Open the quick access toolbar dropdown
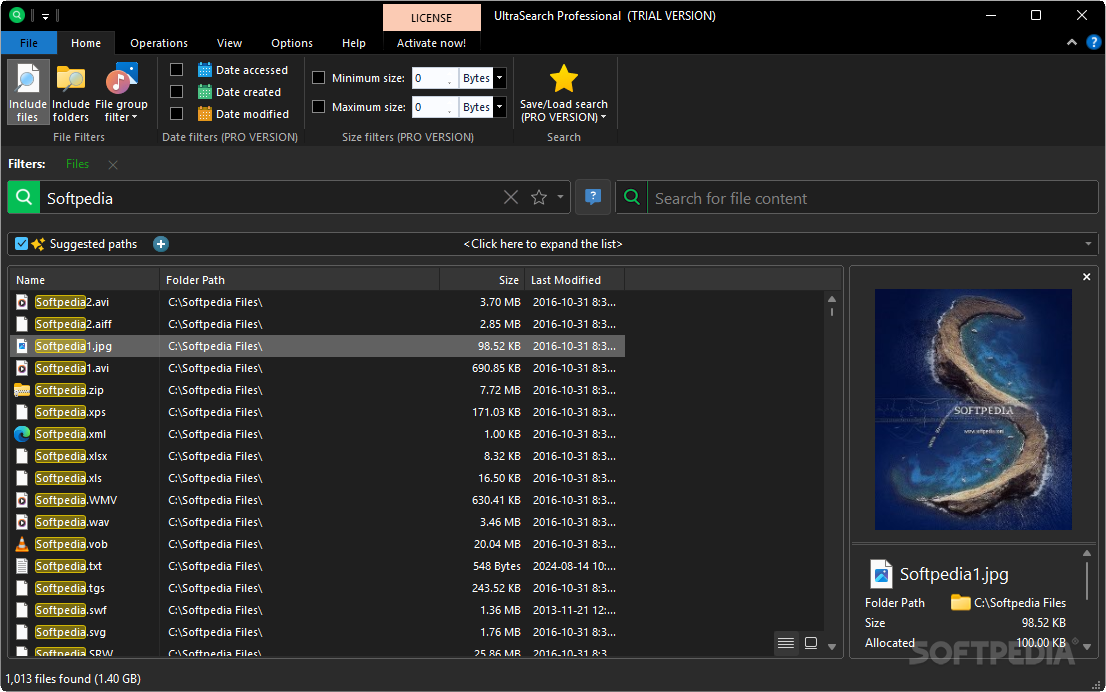Image resolution: width=1106 pixels, height=692 pixels. [45, 16]
